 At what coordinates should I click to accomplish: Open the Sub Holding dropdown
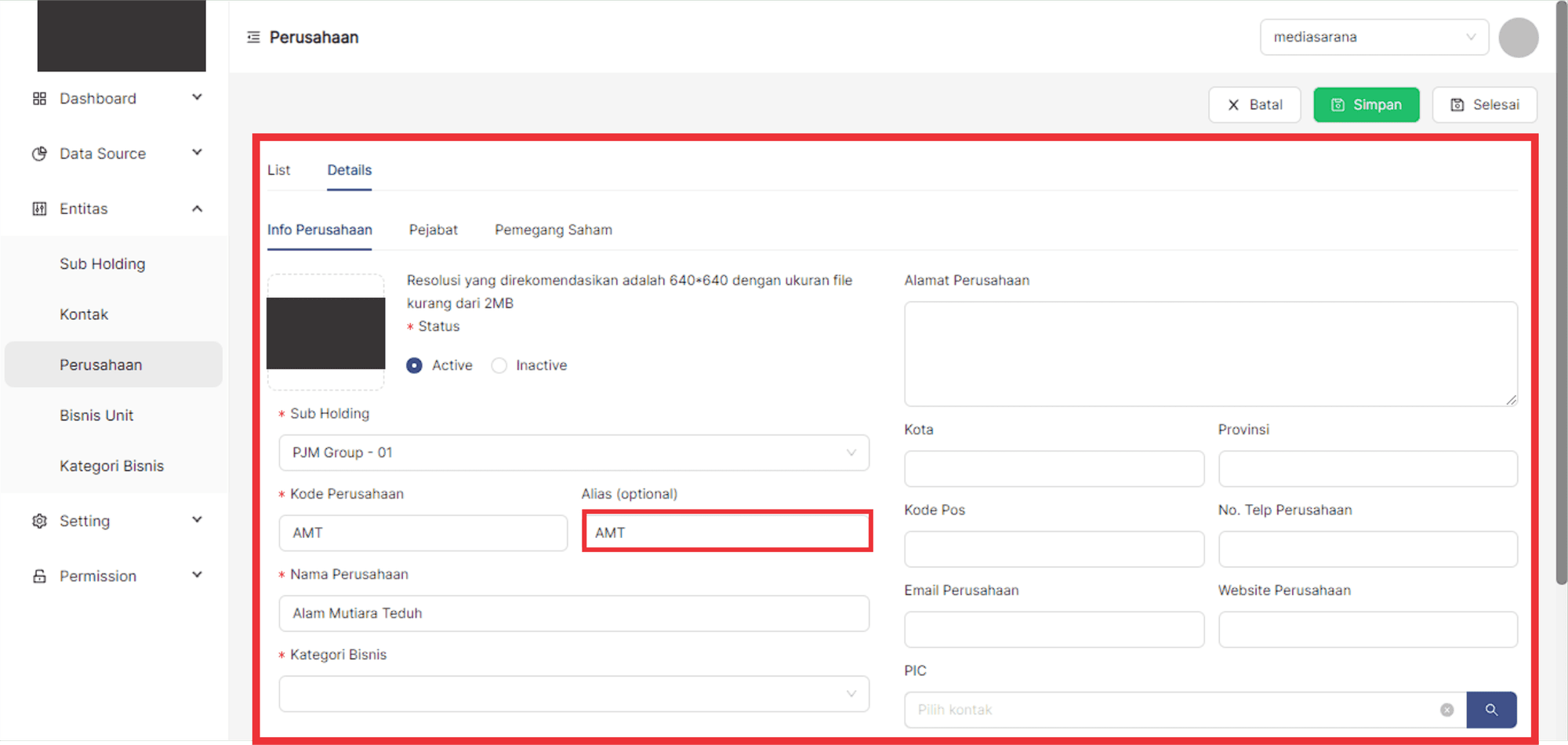click(573, 453)
